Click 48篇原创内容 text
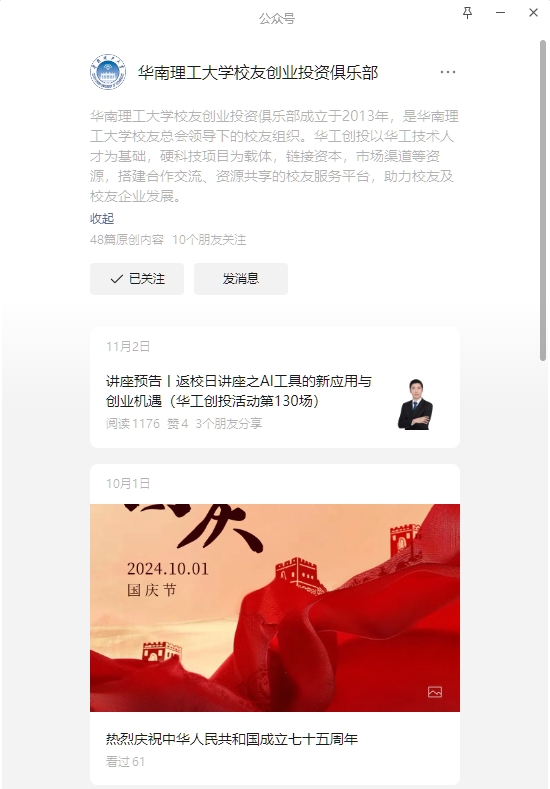This screenshot has height=789, width=550. point(127,240)
